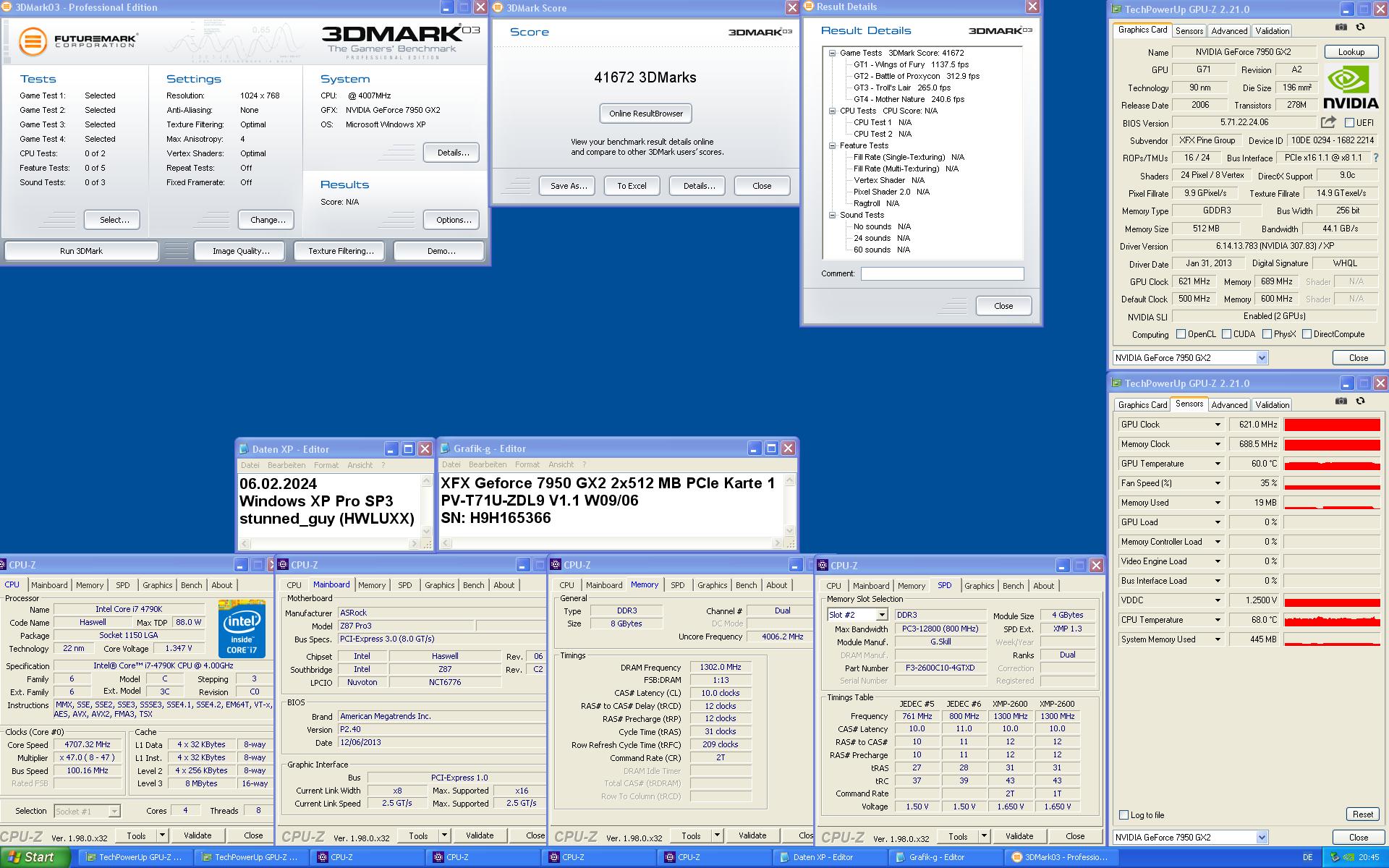The height and width of the screenshot is (868, 1389).
Task: Enable Log to file checkbox
Action: tap(1123, 815)
